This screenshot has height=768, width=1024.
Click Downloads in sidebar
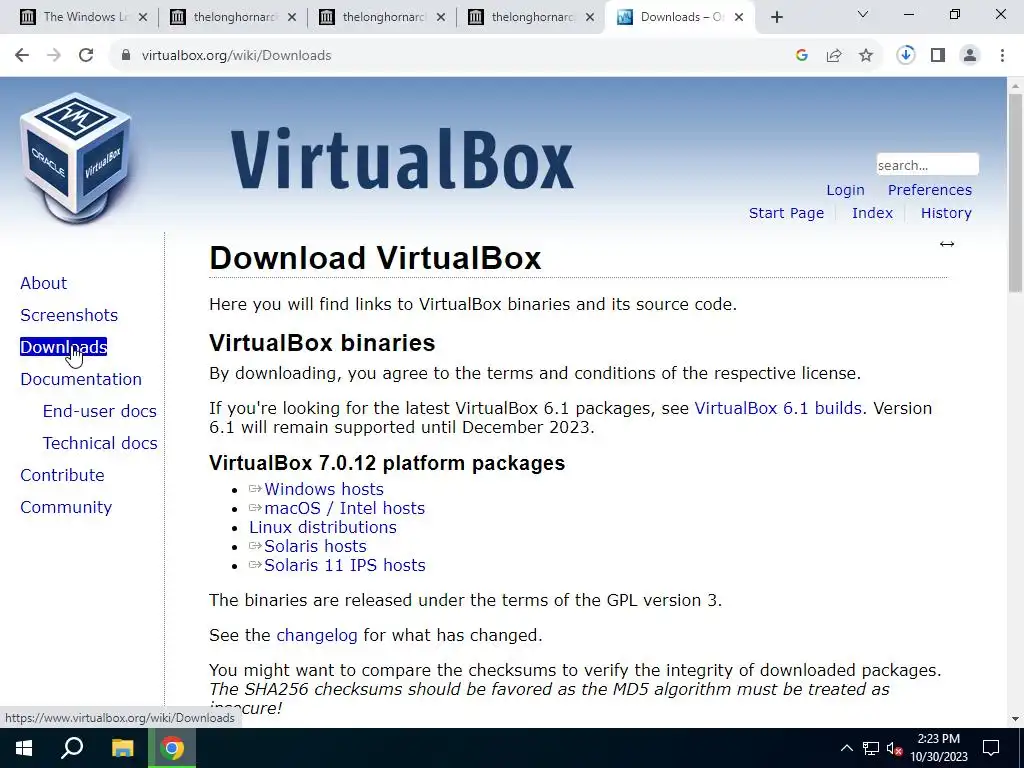pos(63,347)
